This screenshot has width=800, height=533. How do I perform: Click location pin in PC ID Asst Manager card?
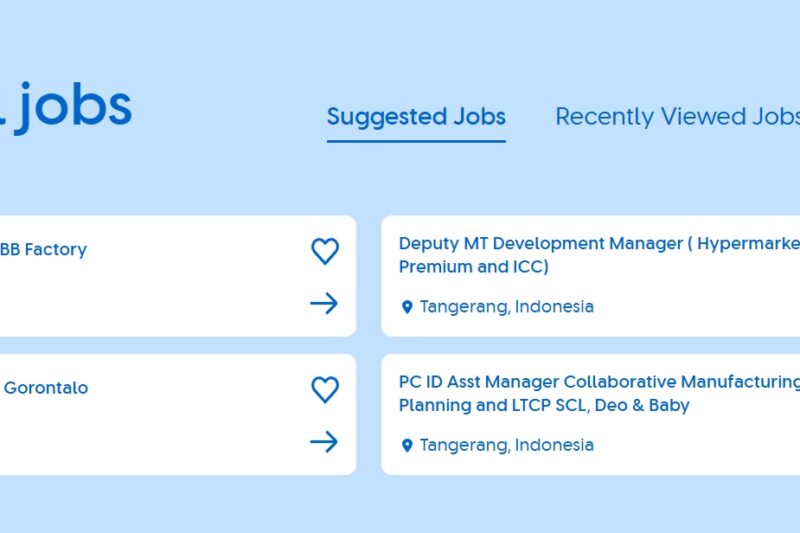(x=407, y=445)
